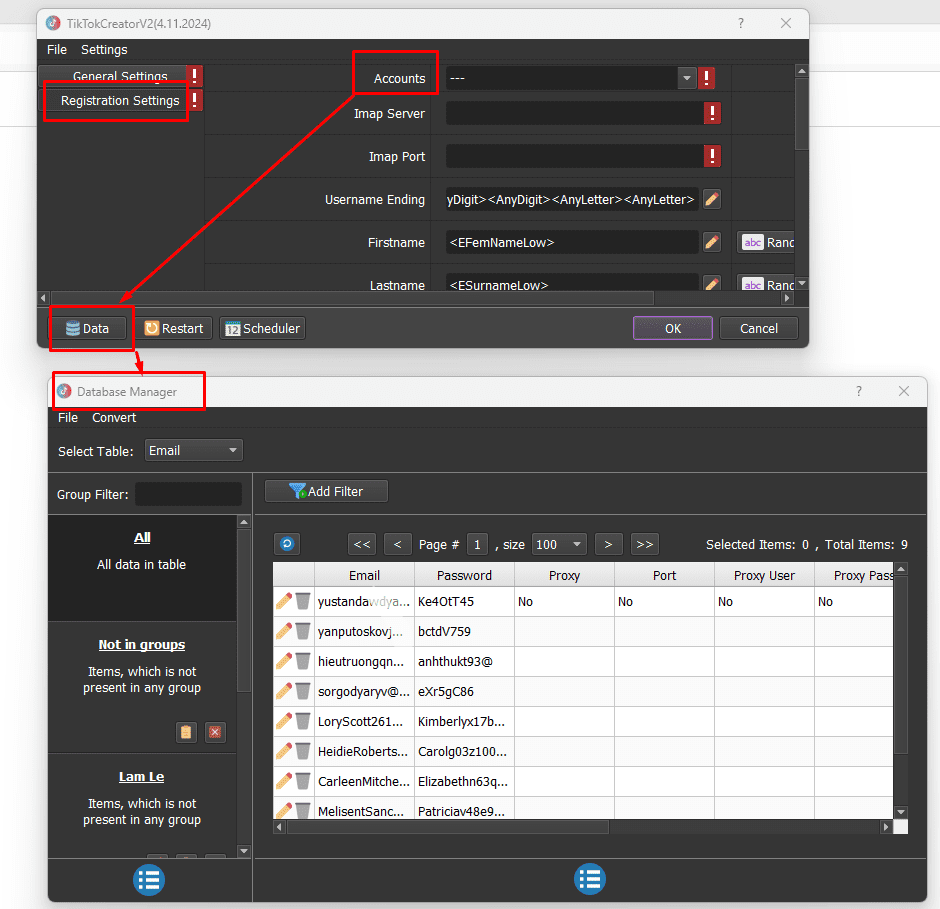Viewport: 940px width, 909px height.
Task: Click the Imap Server input field
Action: [575, 113]
